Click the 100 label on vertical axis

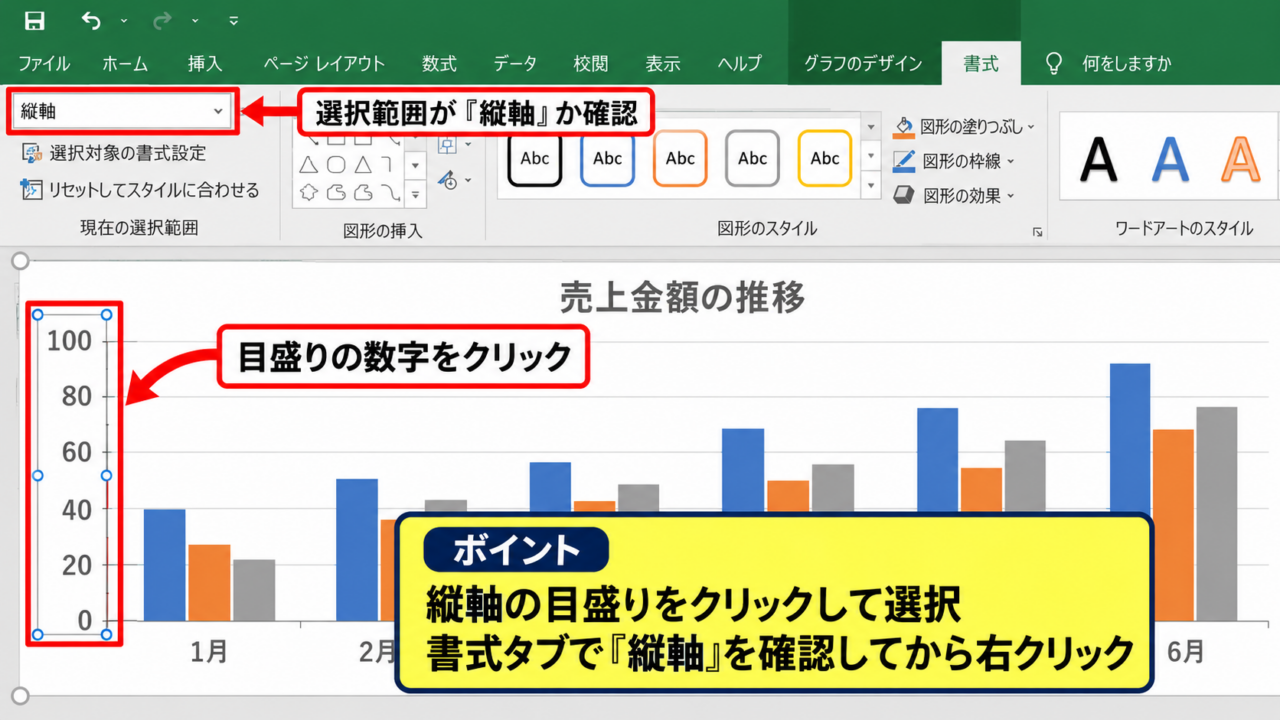70,341
